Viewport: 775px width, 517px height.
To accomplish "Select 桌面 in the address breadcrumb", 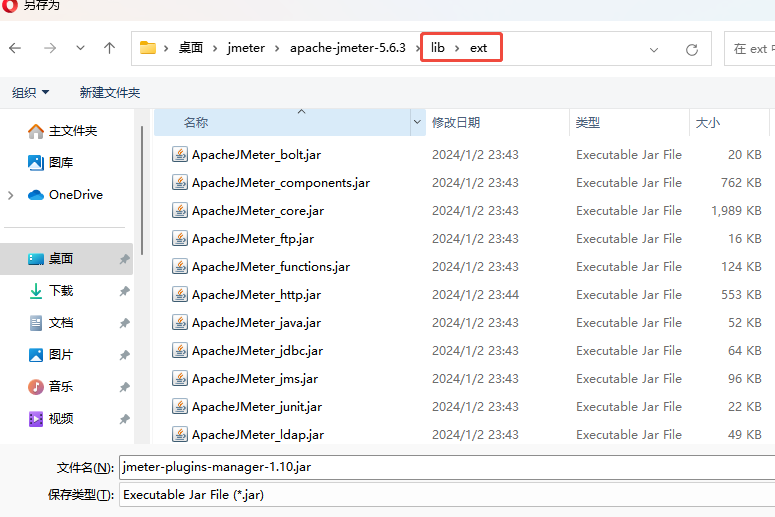I will click(x=191, y=48).
